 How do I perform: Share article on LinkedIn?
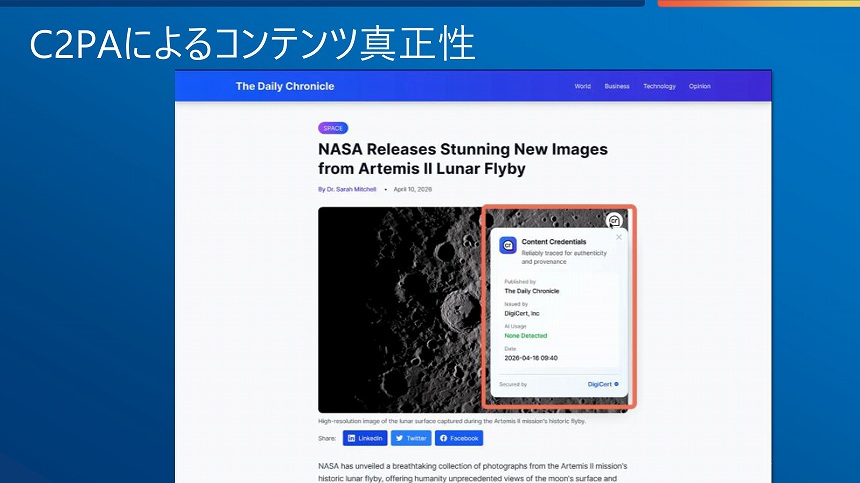click(x=365, y=438)
